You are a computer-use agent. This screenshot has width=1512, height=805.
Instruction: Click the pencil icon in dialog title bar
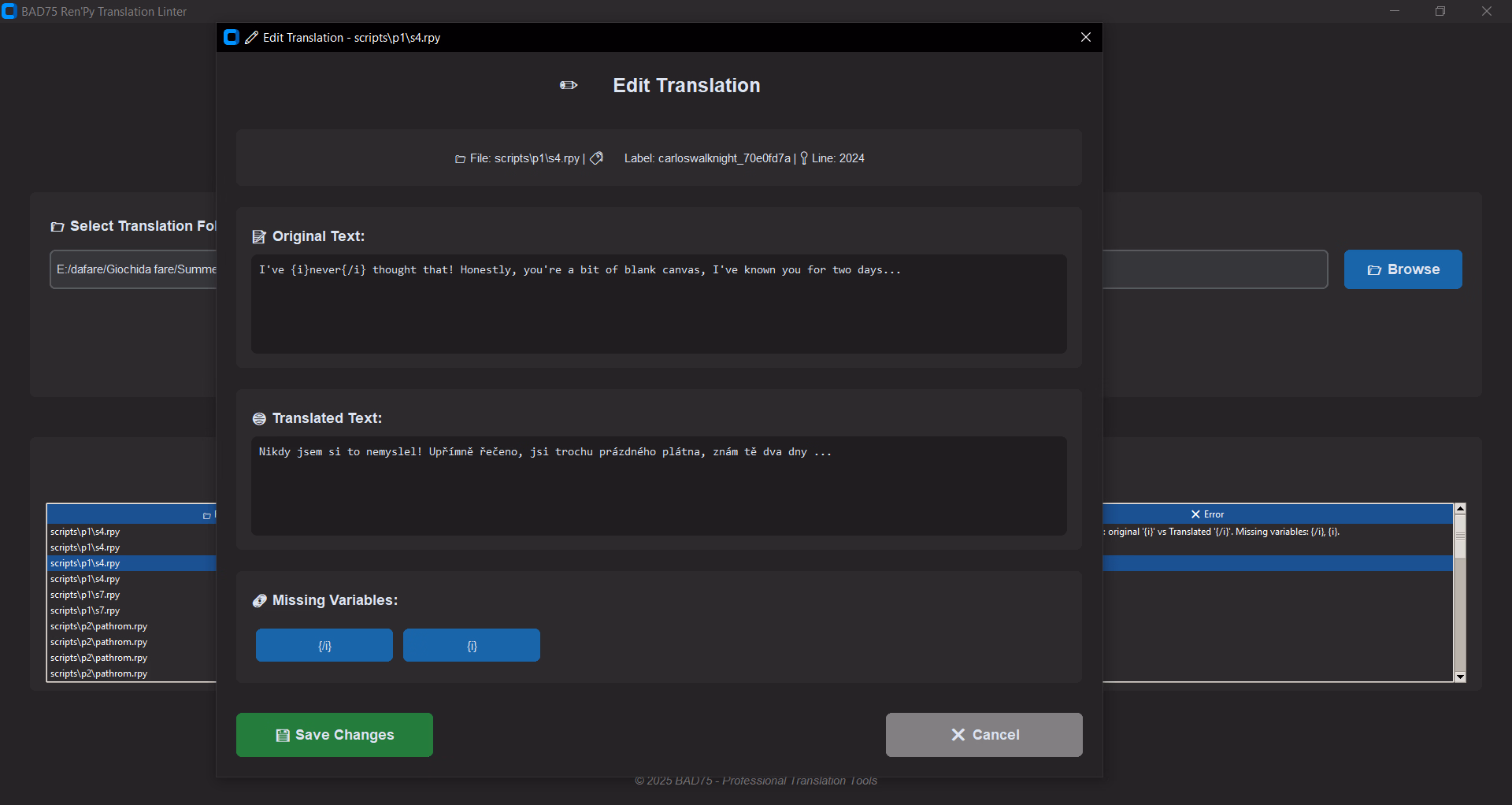[x=251, y=38]
